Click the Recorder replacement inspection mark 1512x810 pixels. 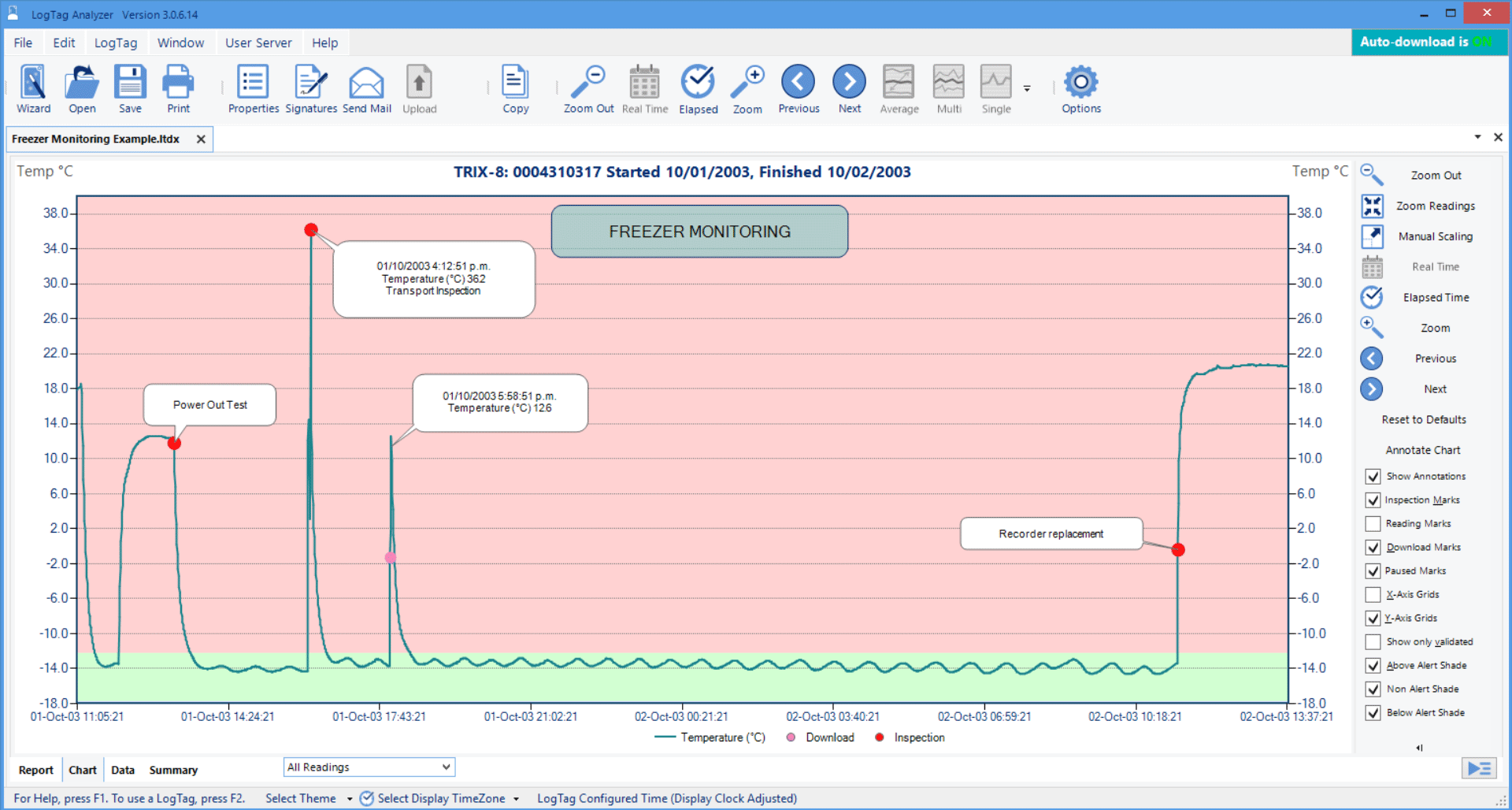[x=1178, y=550]
